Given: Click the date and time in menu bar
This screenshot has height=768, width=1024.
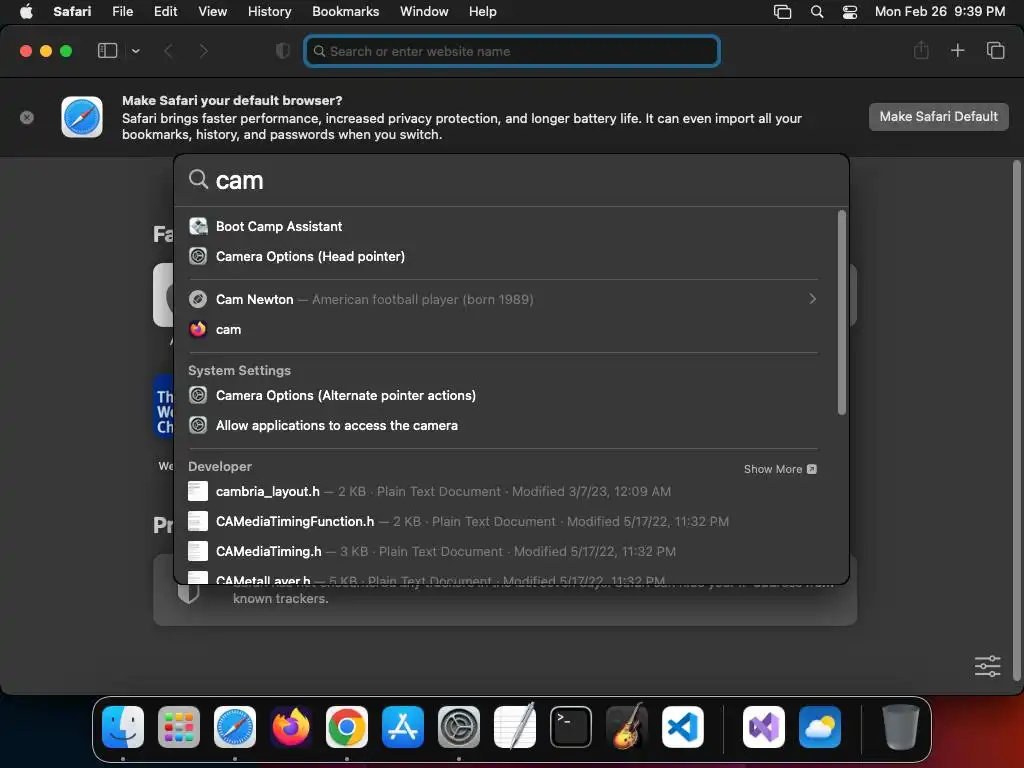Looking at the screenshot, I should click(x=939, y=11).
